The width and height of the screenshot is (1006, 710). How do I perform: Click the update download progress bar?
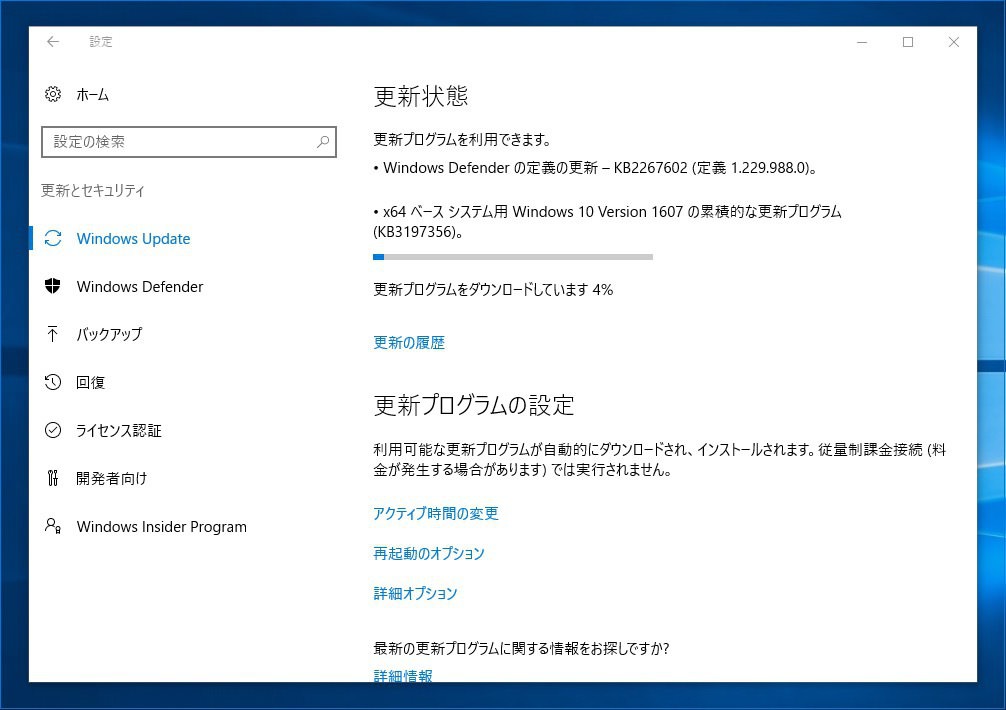[x=513, y=257]
